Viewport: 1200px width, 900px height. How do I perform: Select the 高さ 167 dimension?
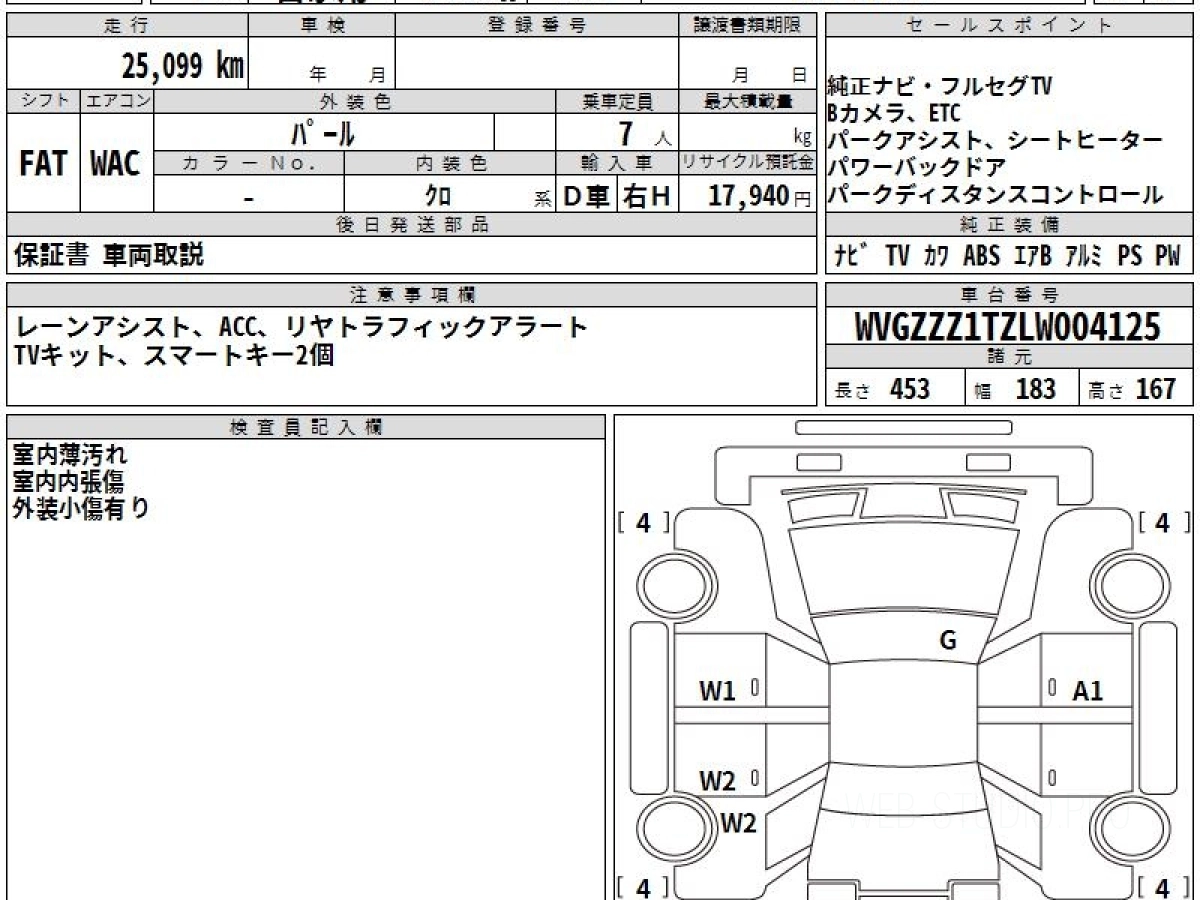[x=1132, y=389]
